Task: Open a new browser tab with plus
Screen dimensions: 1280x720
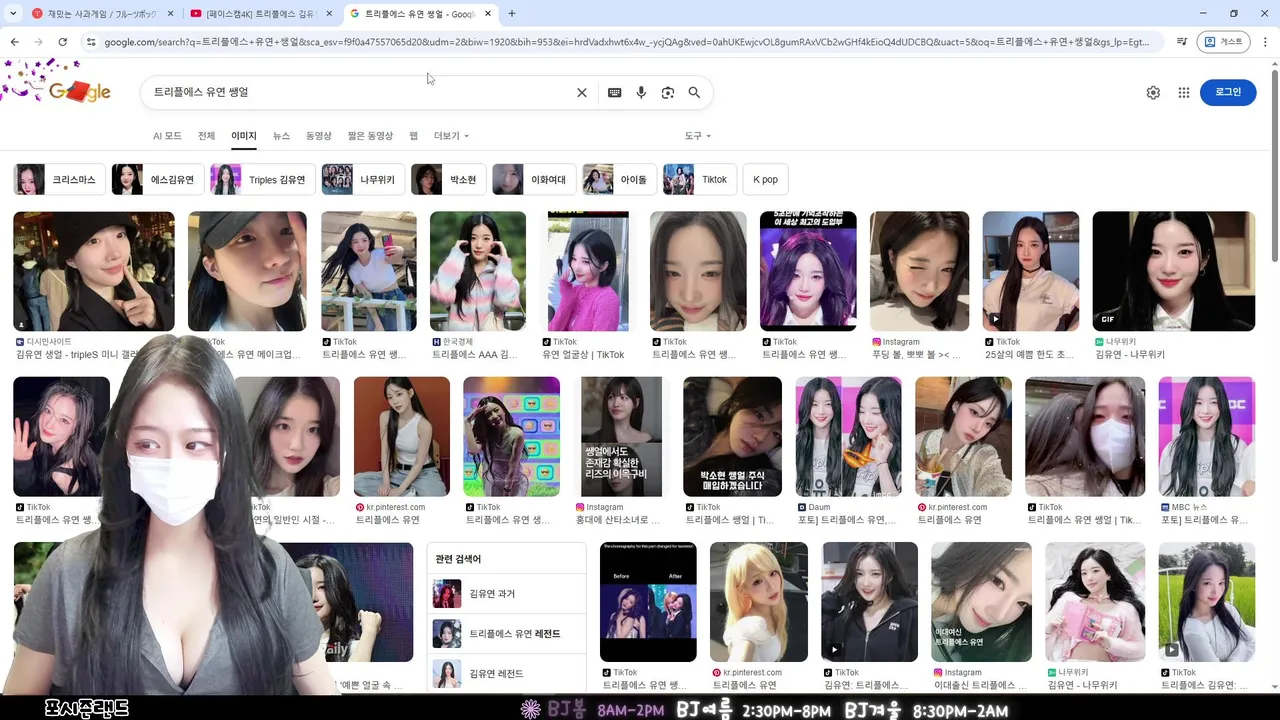Action: tap(512, 14)
